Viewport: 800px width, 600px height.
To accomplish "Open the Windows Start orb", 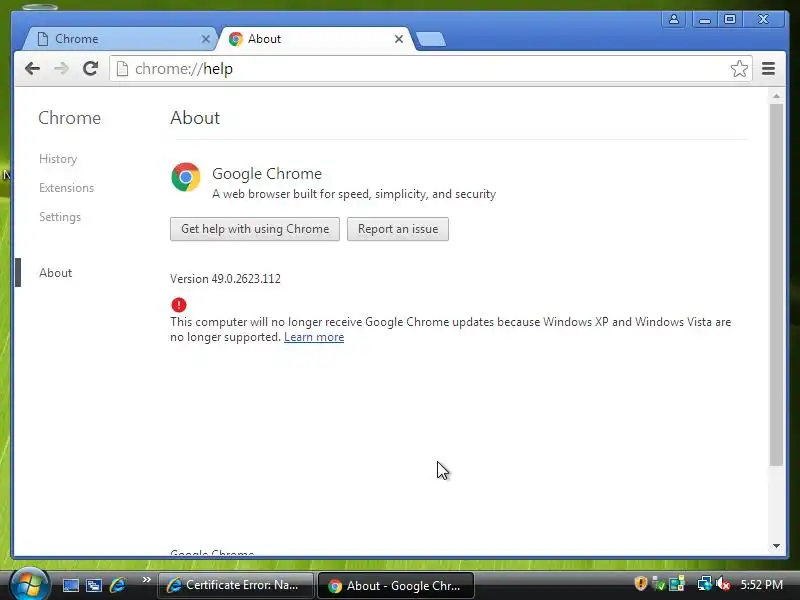I will [29, 584].
